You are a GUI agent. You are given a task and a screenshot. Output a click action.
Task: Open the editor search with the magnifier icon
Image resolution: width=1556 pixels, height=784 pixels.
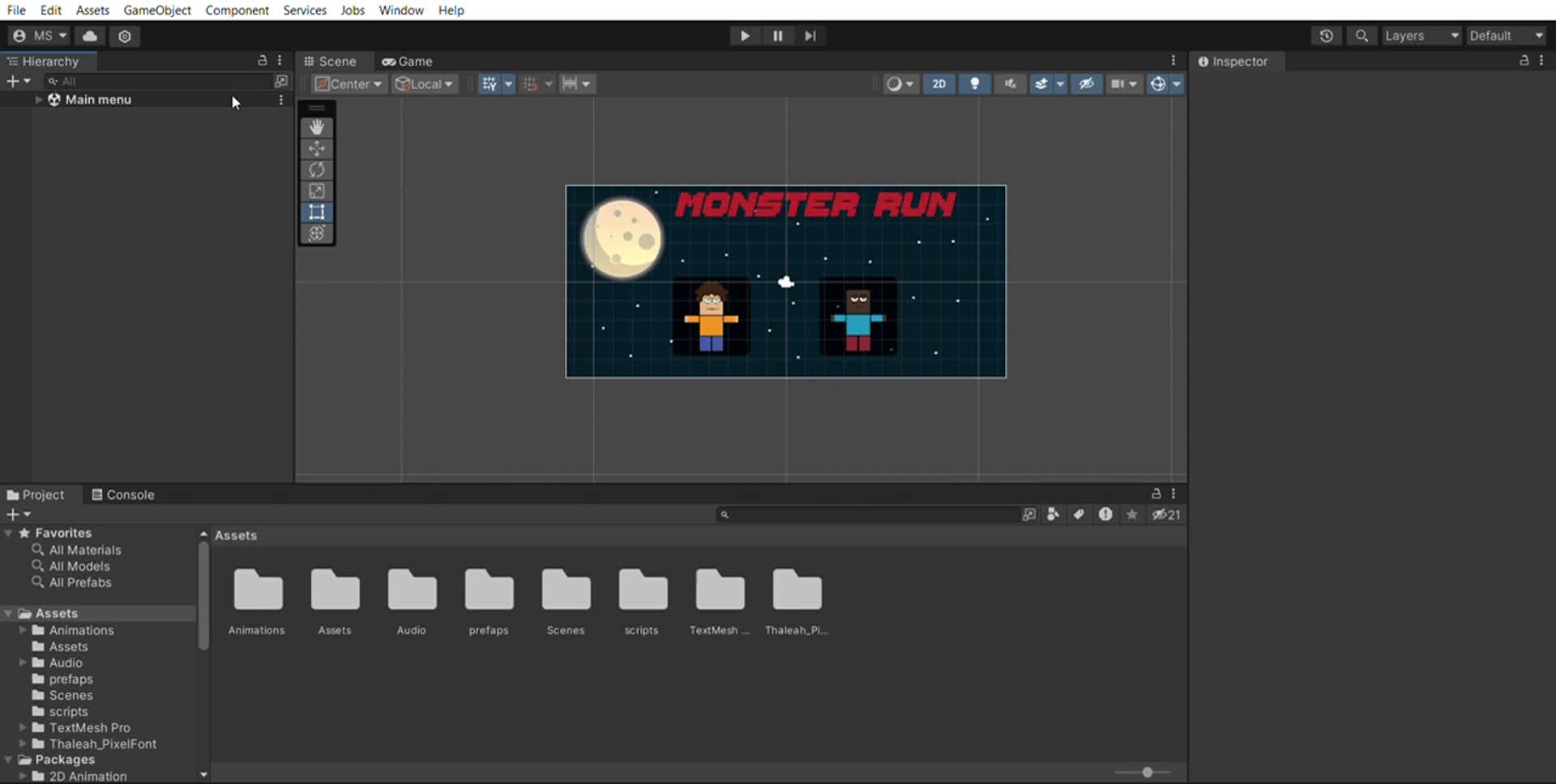click(x=1361, y=36)
